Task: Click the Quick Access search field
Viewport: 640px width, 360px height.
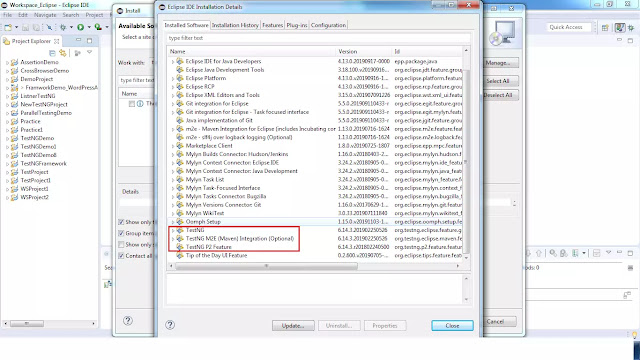Action: pyautogui.click(x=569, y=27)
